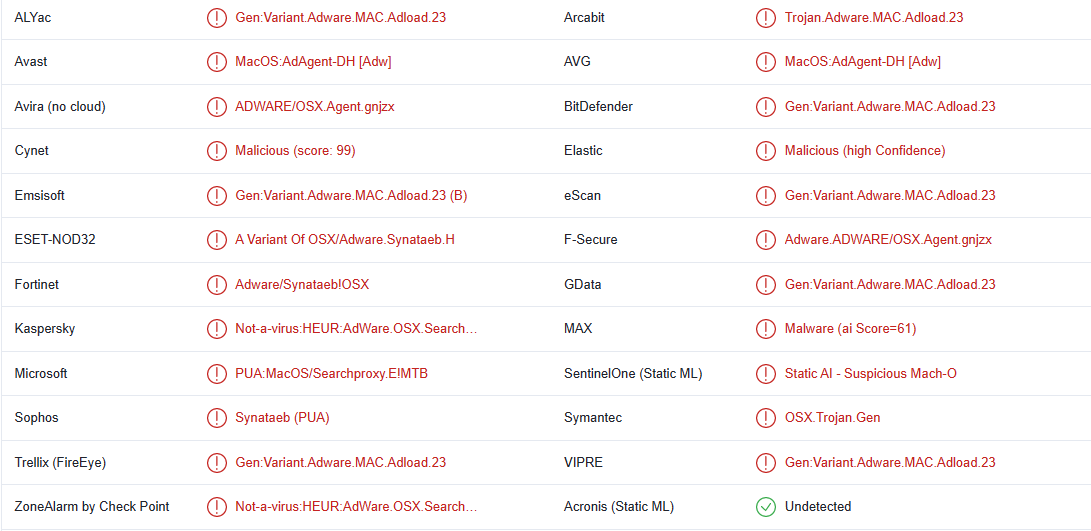Click the green checkmark icon for Acronis

tap(766, 507)
